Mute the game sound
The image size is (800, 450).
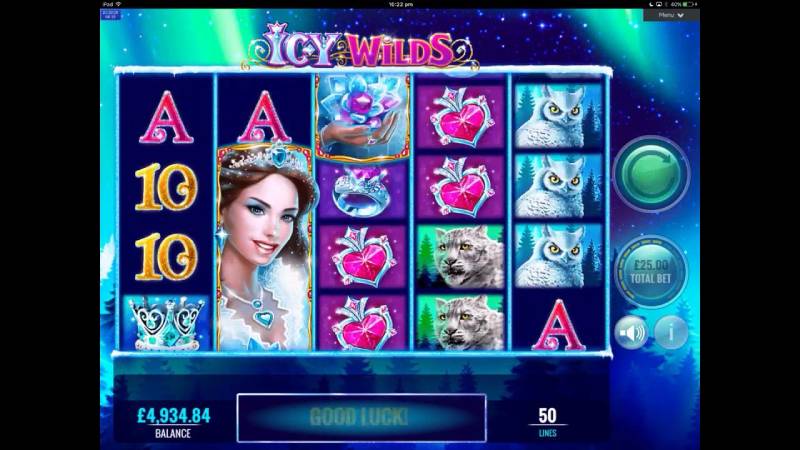pyautogui.click(x=632, y=333)
